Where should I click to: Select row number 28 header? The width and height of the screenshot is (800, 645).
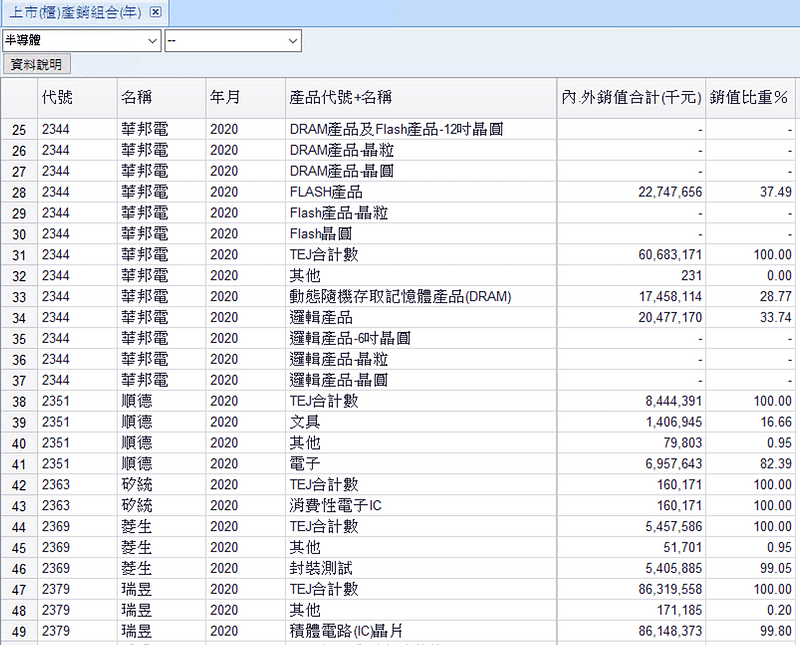(19, 192)
